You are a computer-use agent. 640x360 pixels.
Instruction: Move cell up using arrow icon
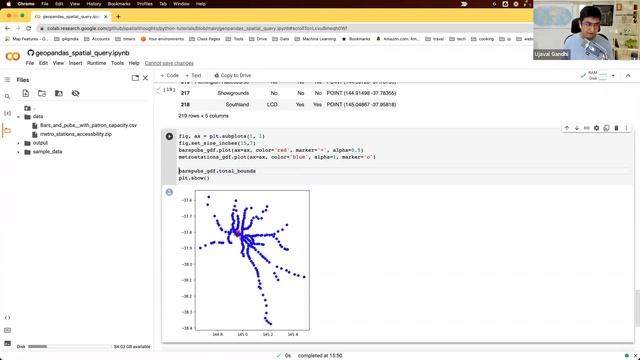tap(567, 128)
